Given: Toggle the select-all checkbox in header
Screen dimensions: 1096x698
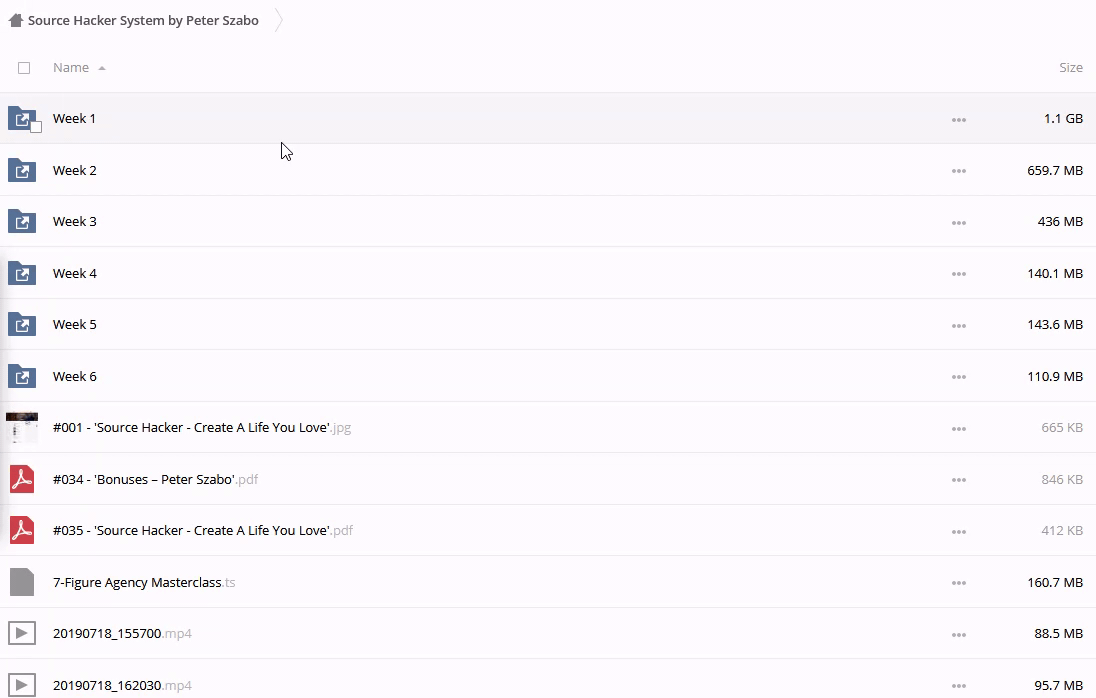Looking at the screenshot, I should click(x=24, y=68).
